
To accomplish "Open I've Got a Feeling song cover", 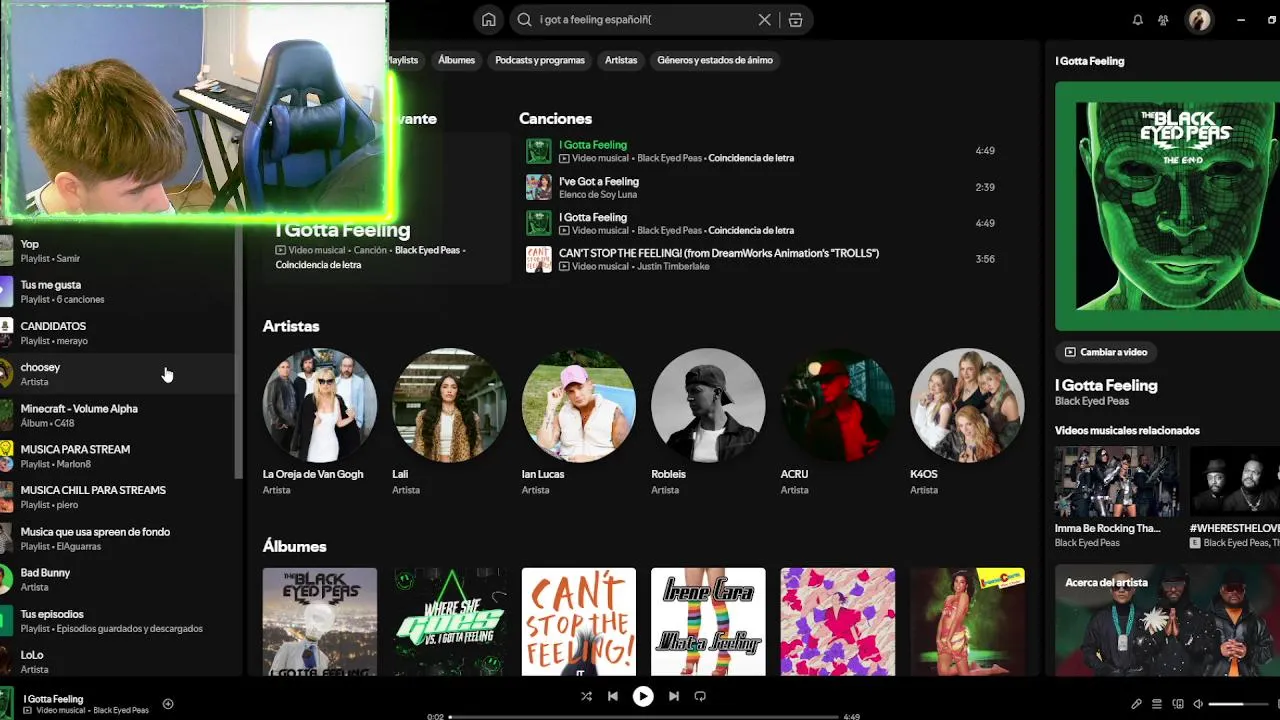I will [539, 187].
